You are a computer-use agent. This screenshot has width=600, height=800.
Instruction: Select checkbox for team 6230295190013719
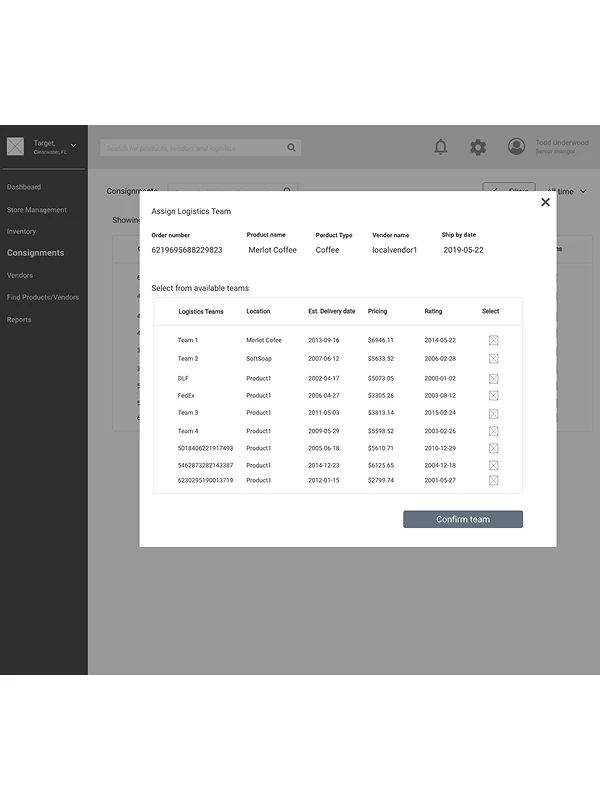493,480
